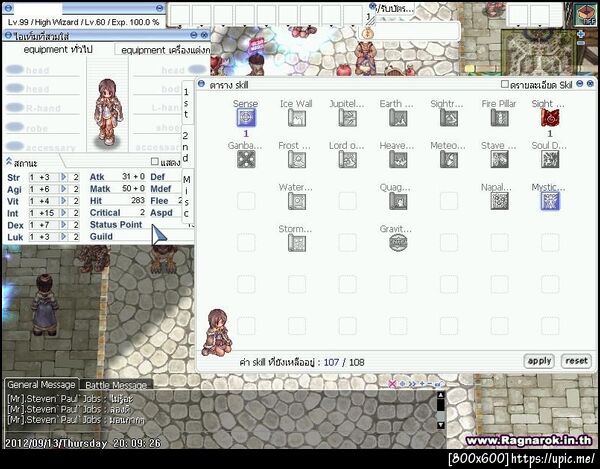600x469 pixels.
Task: Increase Str with its arrow button
Action: [64, 177]
